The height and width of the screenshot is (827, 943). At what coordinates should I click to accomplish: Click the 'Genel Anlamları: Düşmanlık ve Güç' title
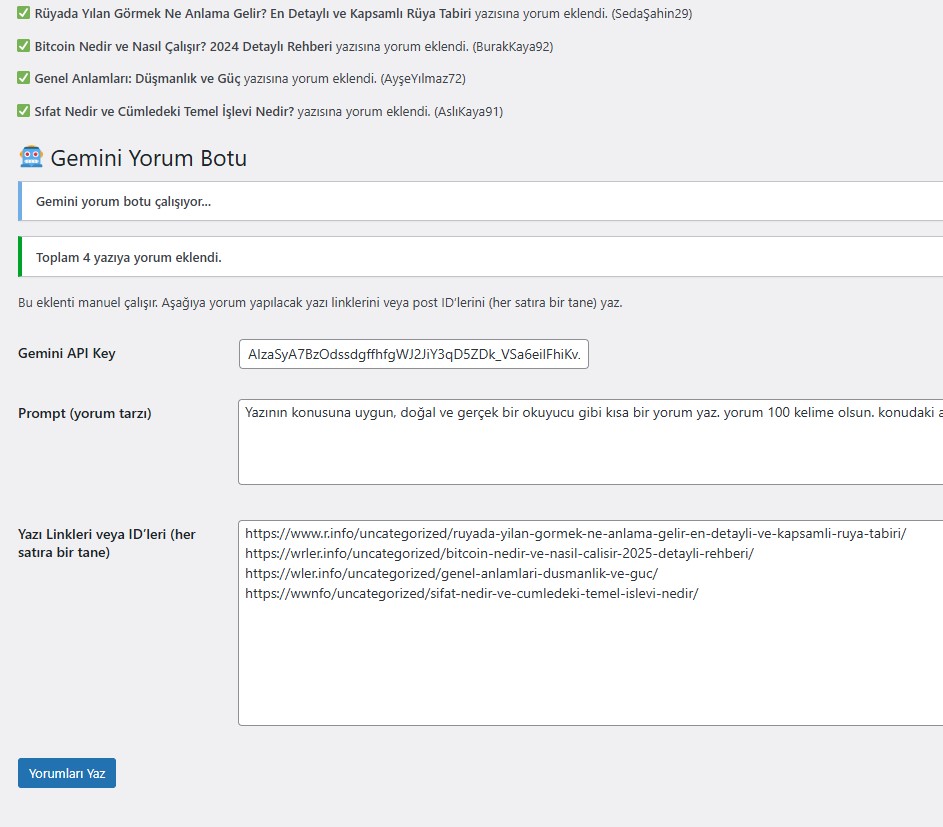tap(137, 79)
